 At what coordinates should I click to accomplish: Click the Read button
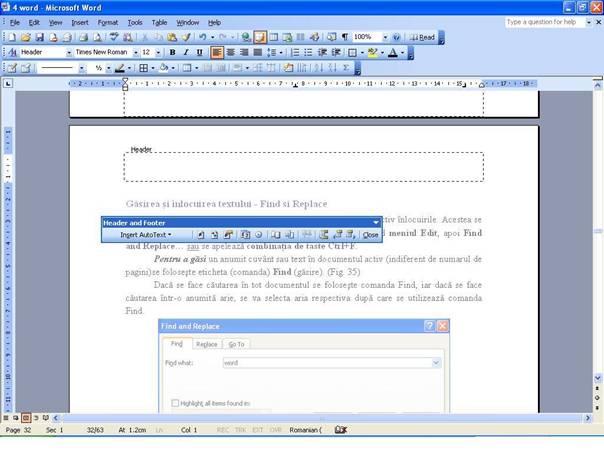point(423,37)
